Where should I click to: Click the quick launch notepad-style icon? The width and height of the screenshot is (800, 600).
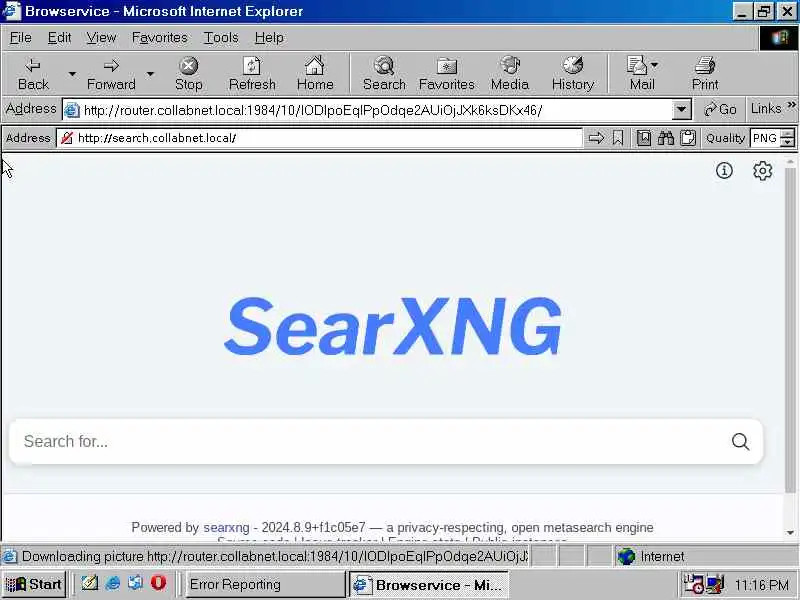click(x=90, y=583)
